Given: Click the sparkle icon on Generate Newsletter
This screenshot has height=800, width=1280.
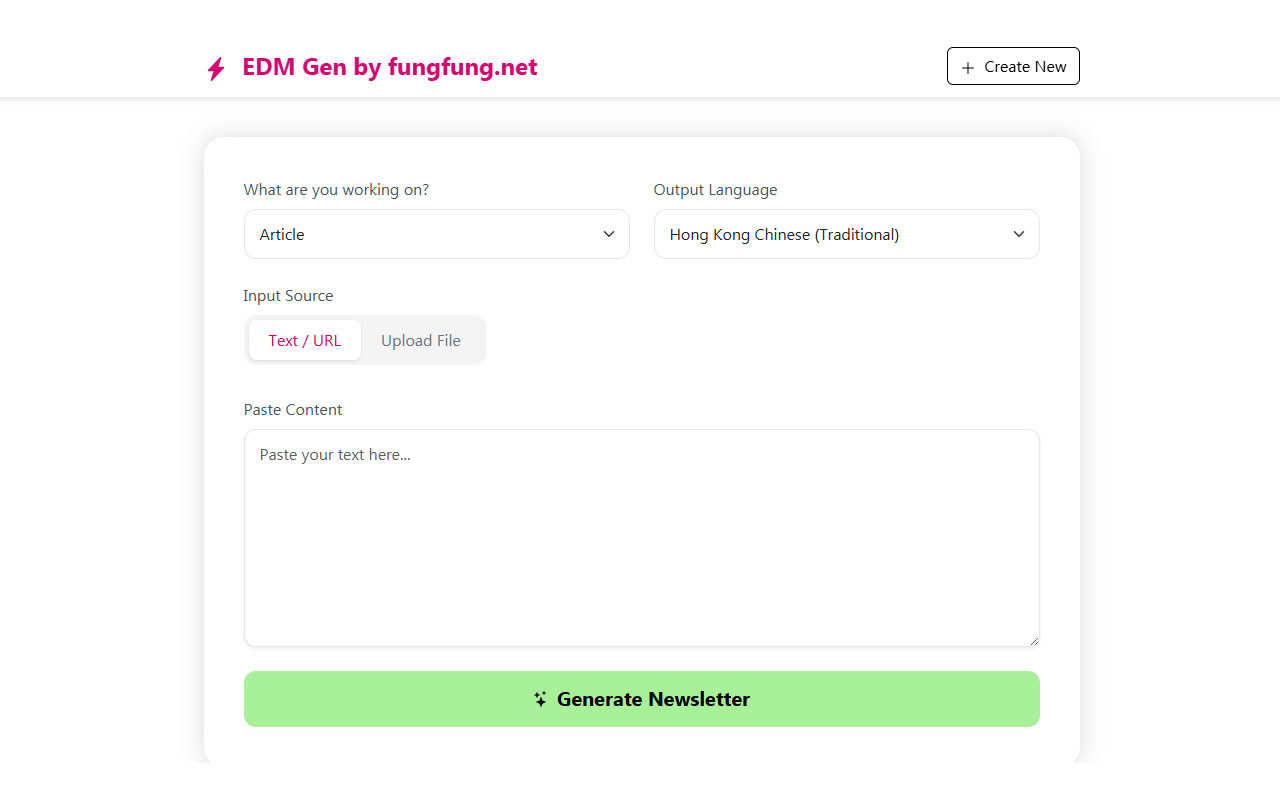Looking at the screenshot, I should tap(540, 699).
